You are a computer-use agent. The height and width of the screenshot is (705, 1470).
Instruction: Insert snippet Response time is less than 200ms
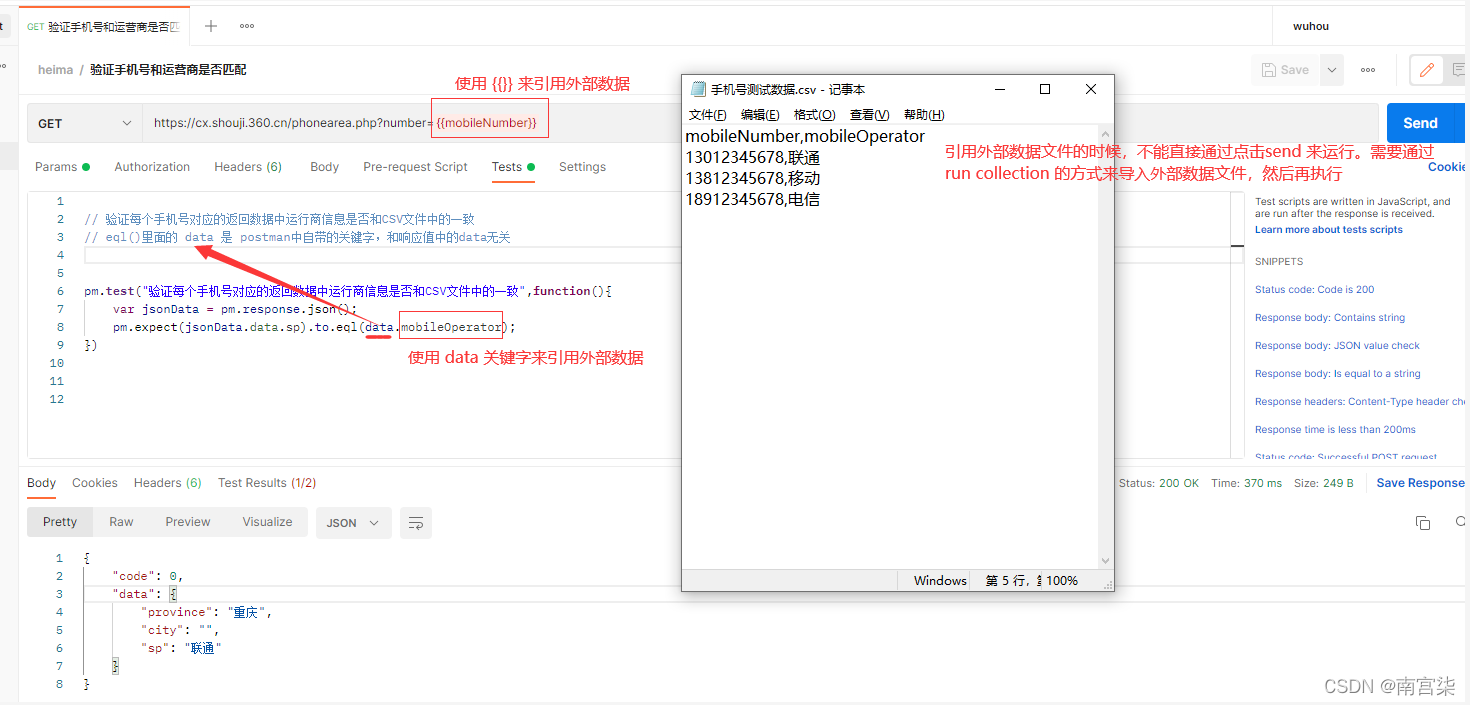[x=1335, y=430]
